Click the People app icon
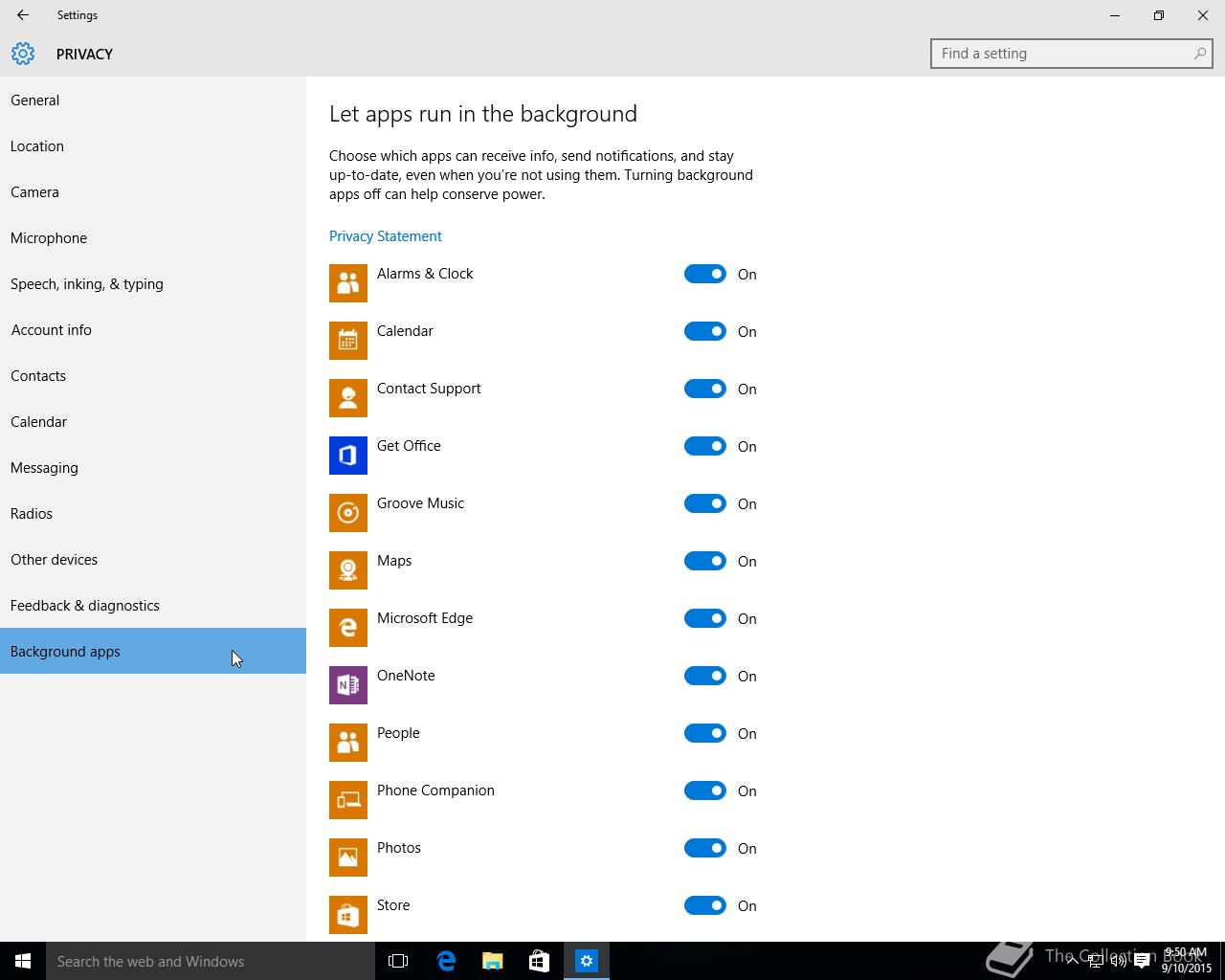This screenshot has height=980, width=1225. point(348,743)
